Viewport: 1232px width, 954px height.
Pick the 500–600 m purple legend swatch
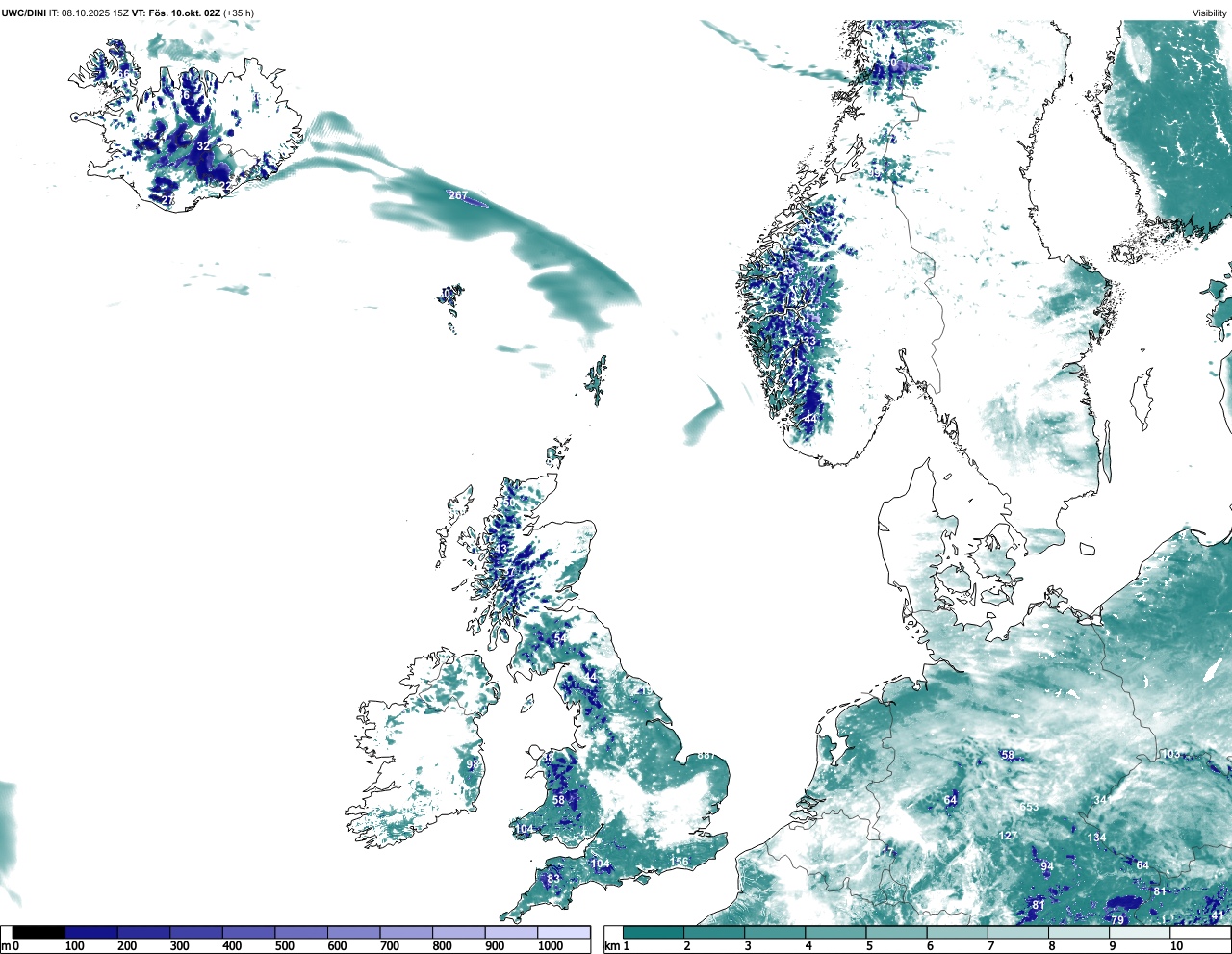coord(301,933)
